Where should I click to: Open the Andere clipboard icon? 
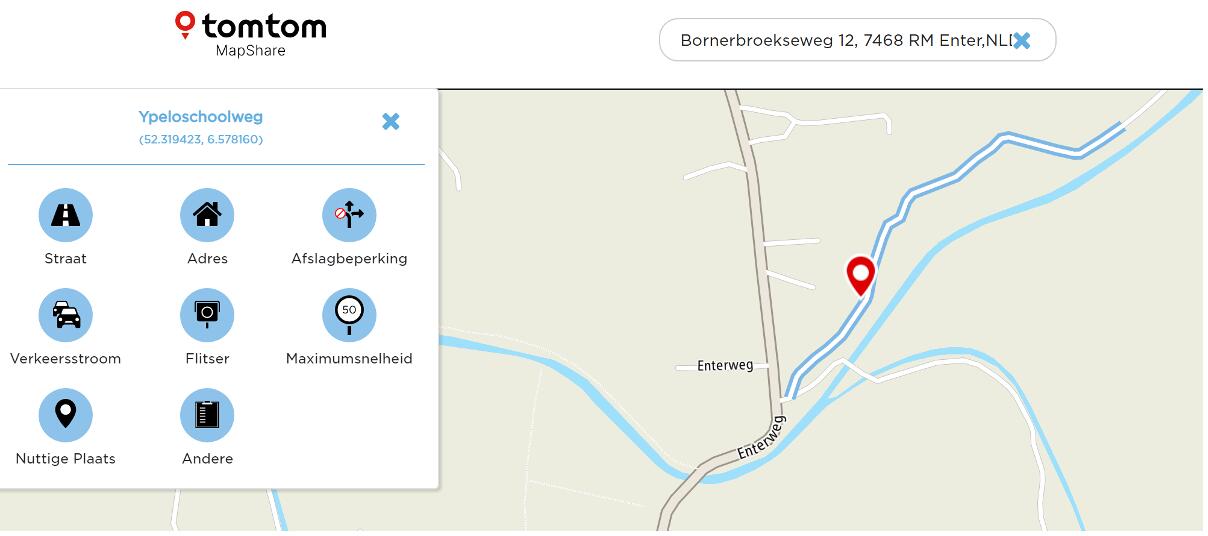point(207,415)
